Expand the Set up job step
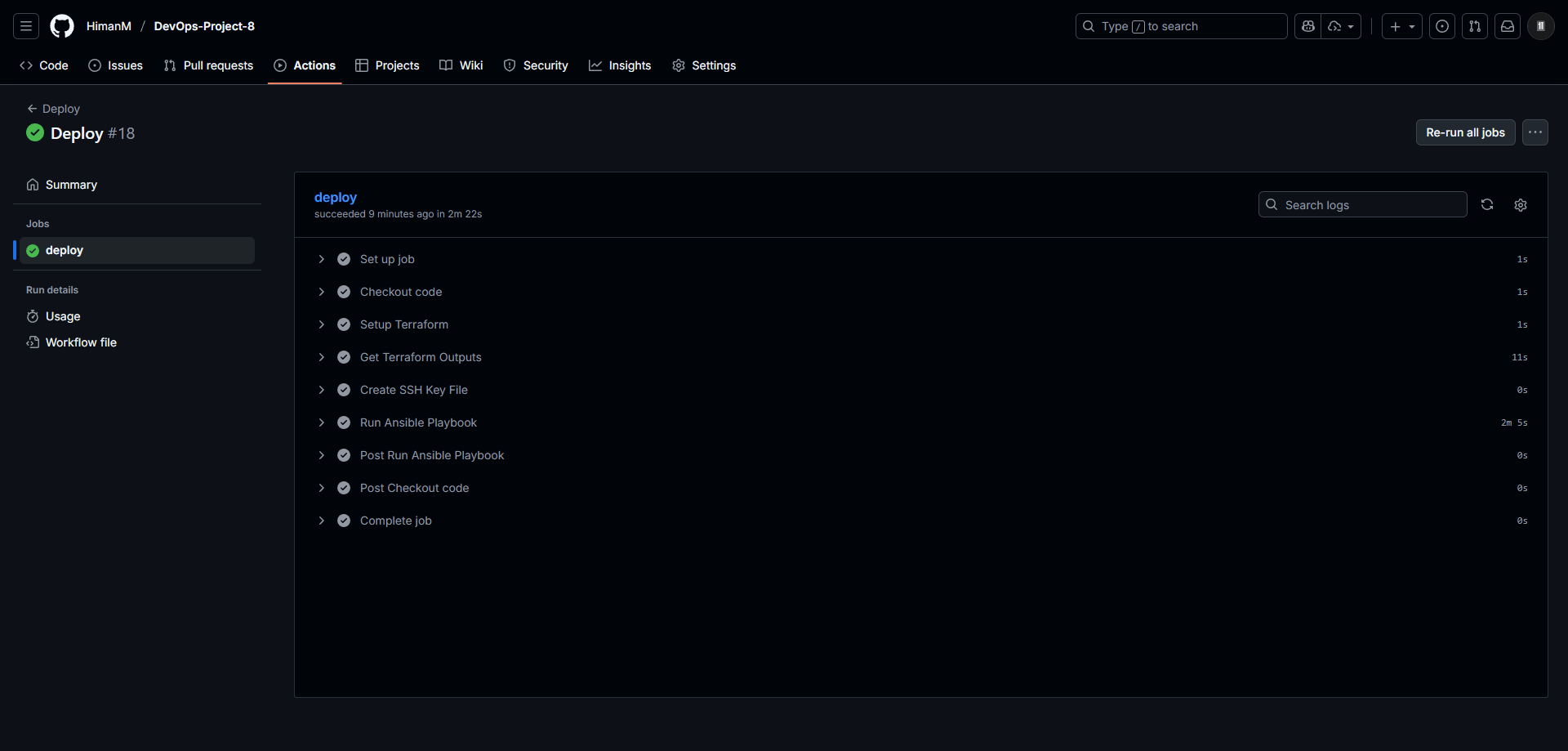This screenshot has height=751, width=1568. [x=387, y=259]
